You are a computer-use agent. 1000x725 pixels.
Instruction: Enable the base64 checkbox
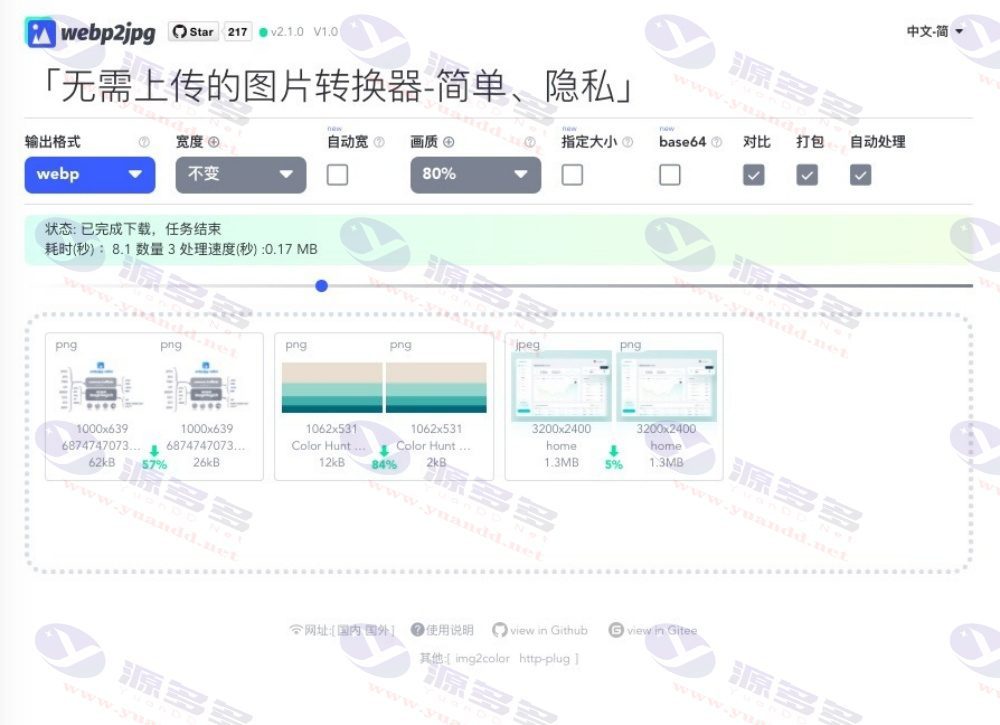click(x=670, y=175)
